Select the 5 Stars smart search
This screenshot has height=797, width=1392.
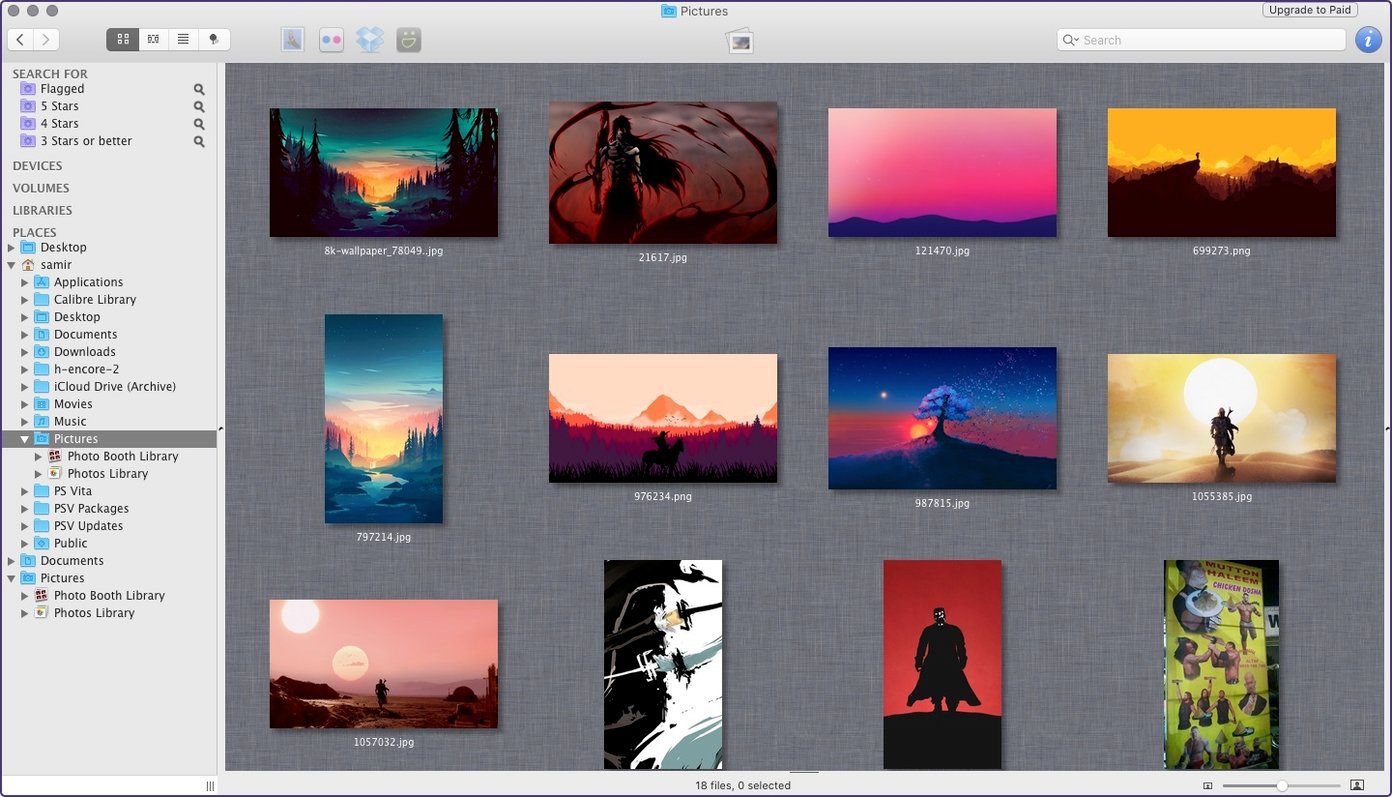(59, 106)
